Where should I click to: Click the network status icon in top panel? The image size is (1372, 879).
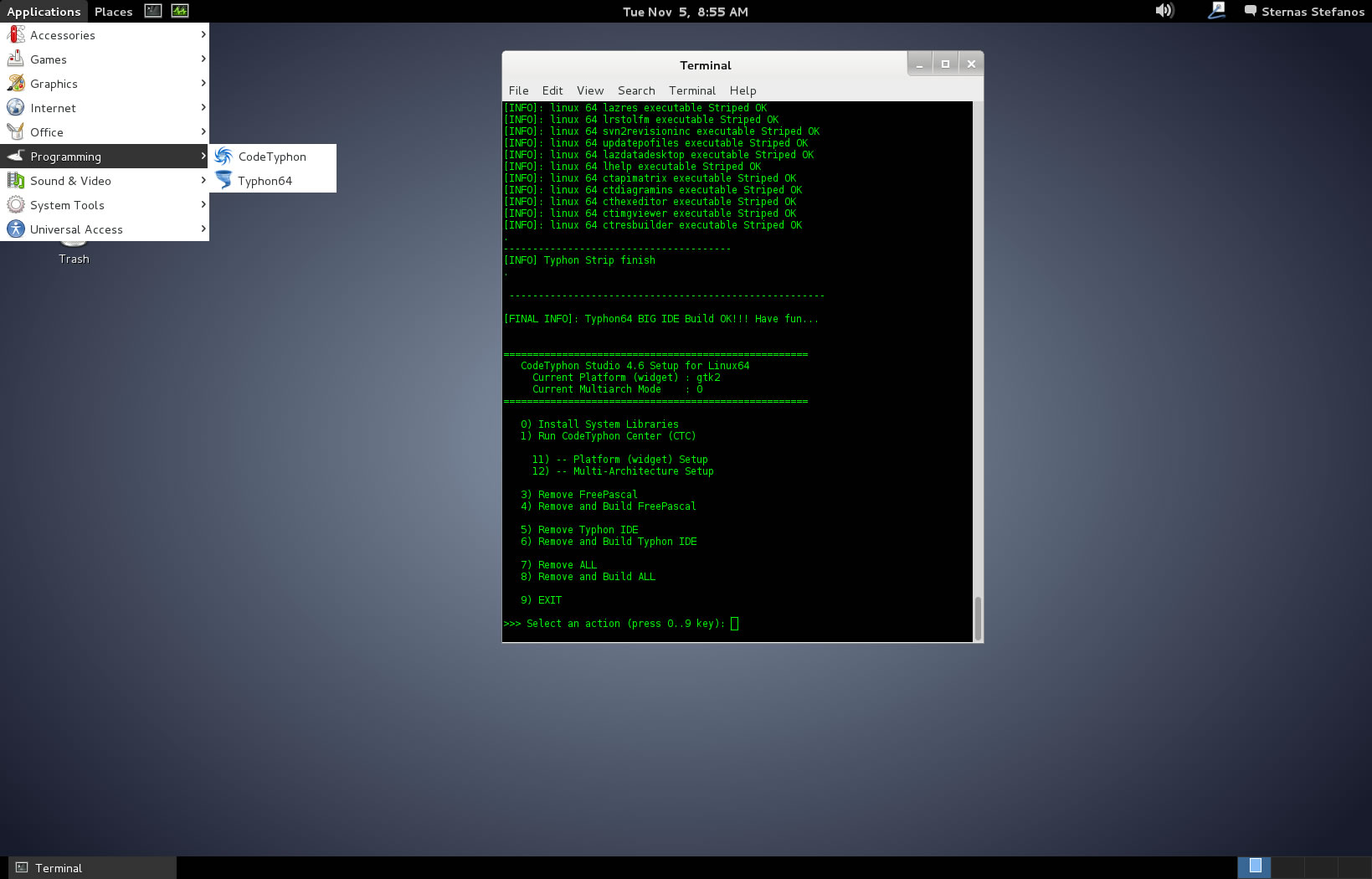click(x=1217, y=11)
